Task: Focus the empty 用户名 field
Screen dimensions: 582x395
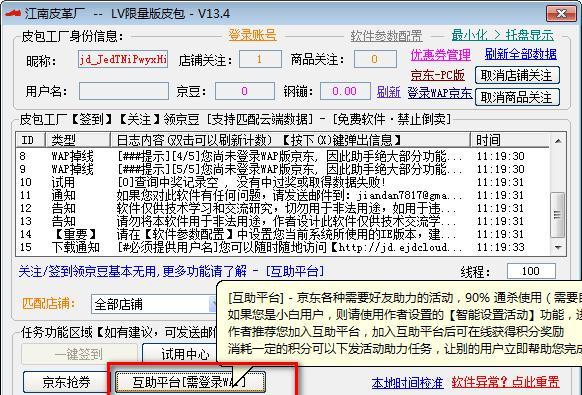Action: pos(124,91)
